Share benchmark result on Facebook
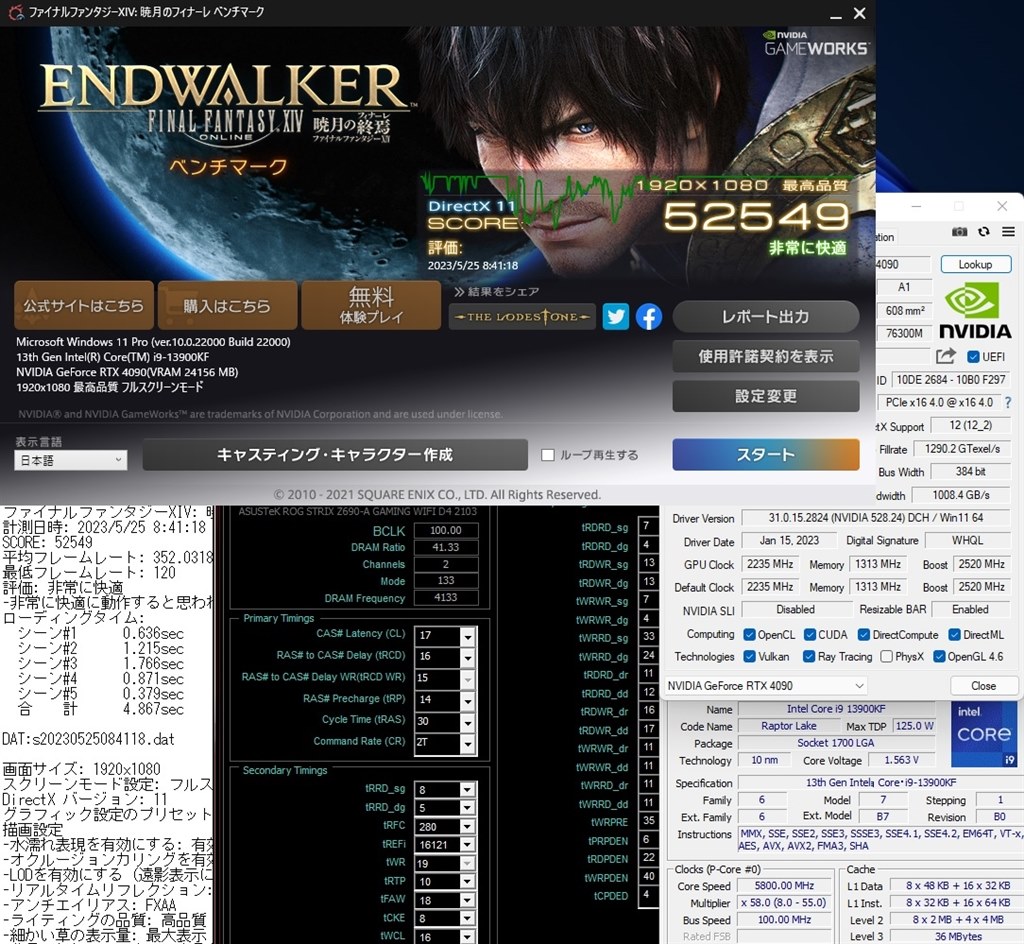 (648, 317)
